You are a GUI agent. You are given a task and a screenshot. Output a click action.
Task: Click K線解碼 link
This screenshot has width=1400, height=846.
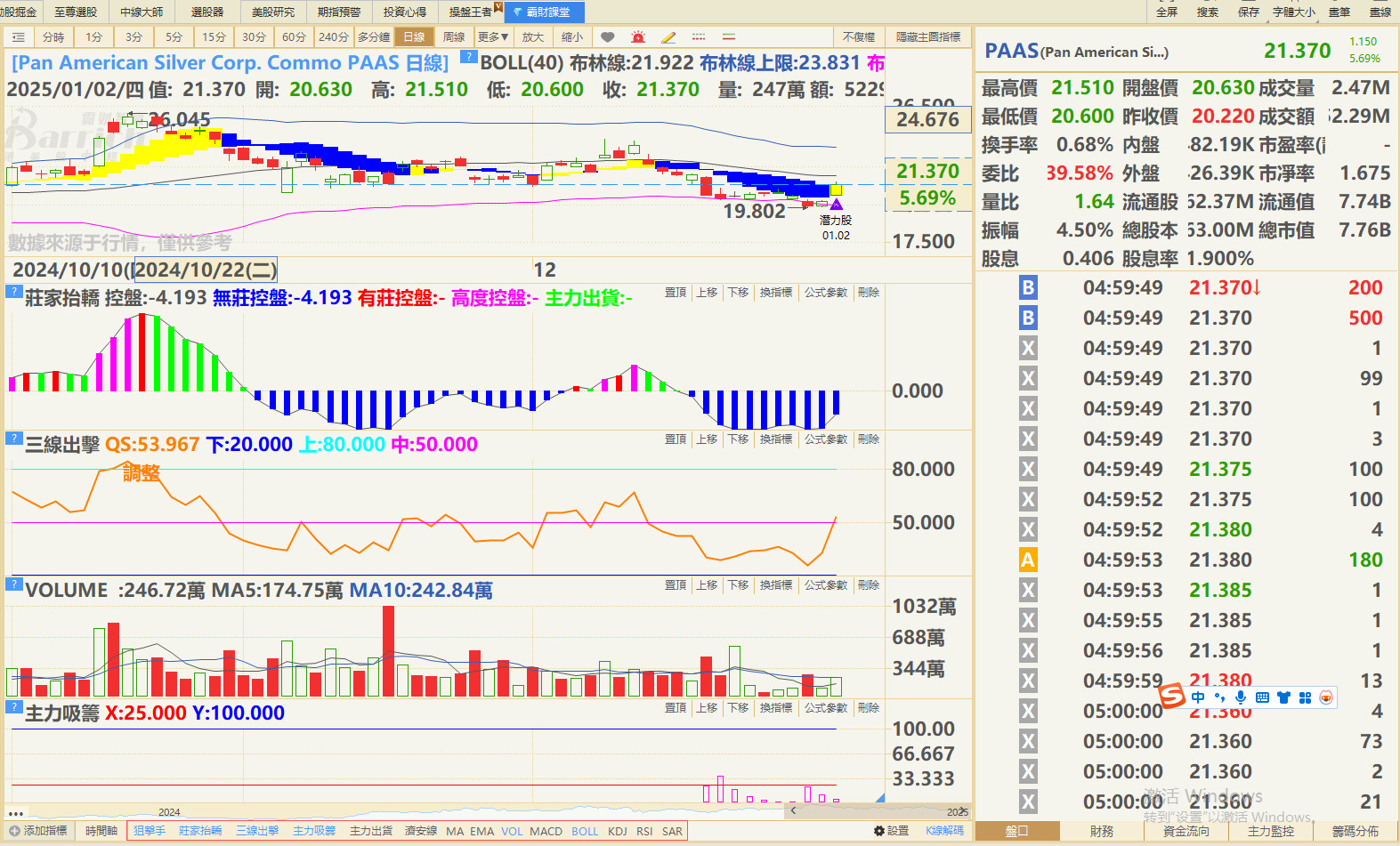point(945,831)
